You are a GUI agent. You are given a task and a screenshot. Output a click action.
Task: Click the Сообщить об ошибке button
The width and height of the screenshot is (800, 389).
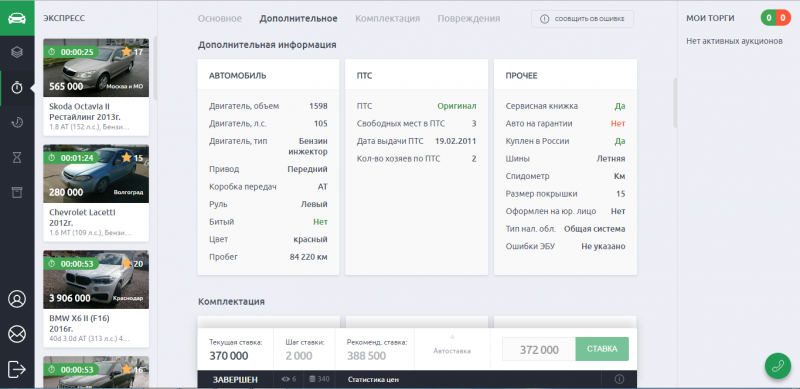(582, 19)
